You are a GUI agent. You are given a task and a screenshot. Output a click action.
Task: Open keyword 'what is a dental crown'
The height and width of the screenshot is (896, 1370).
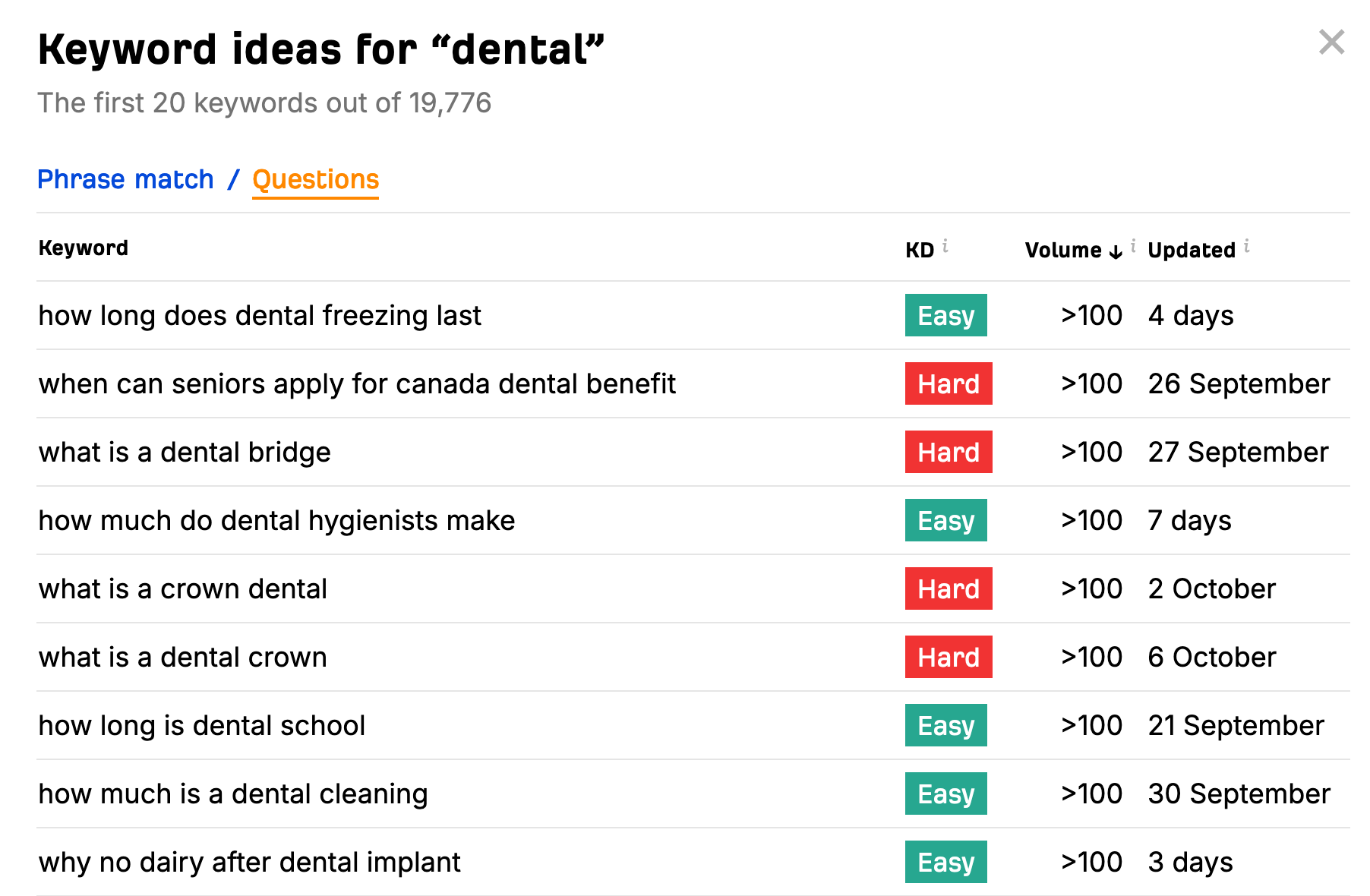coord(182,658)
